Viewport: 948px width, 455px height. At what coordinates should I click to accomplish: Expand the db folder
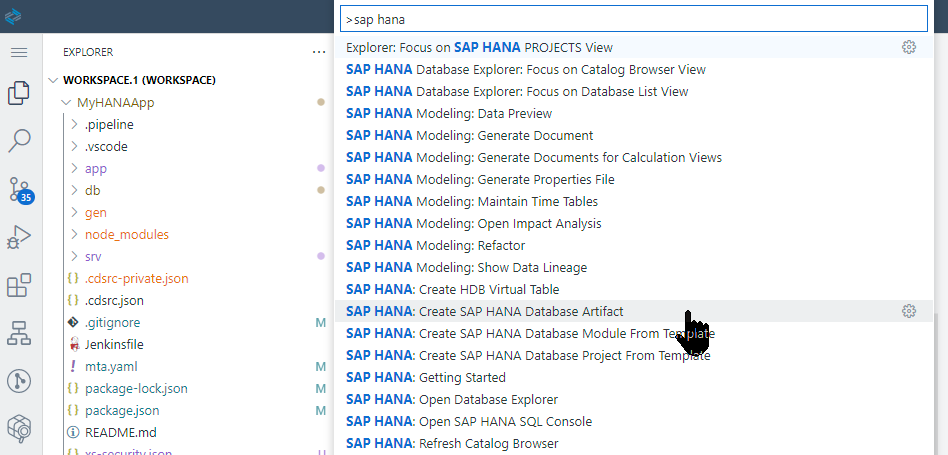tap(93, 190)
